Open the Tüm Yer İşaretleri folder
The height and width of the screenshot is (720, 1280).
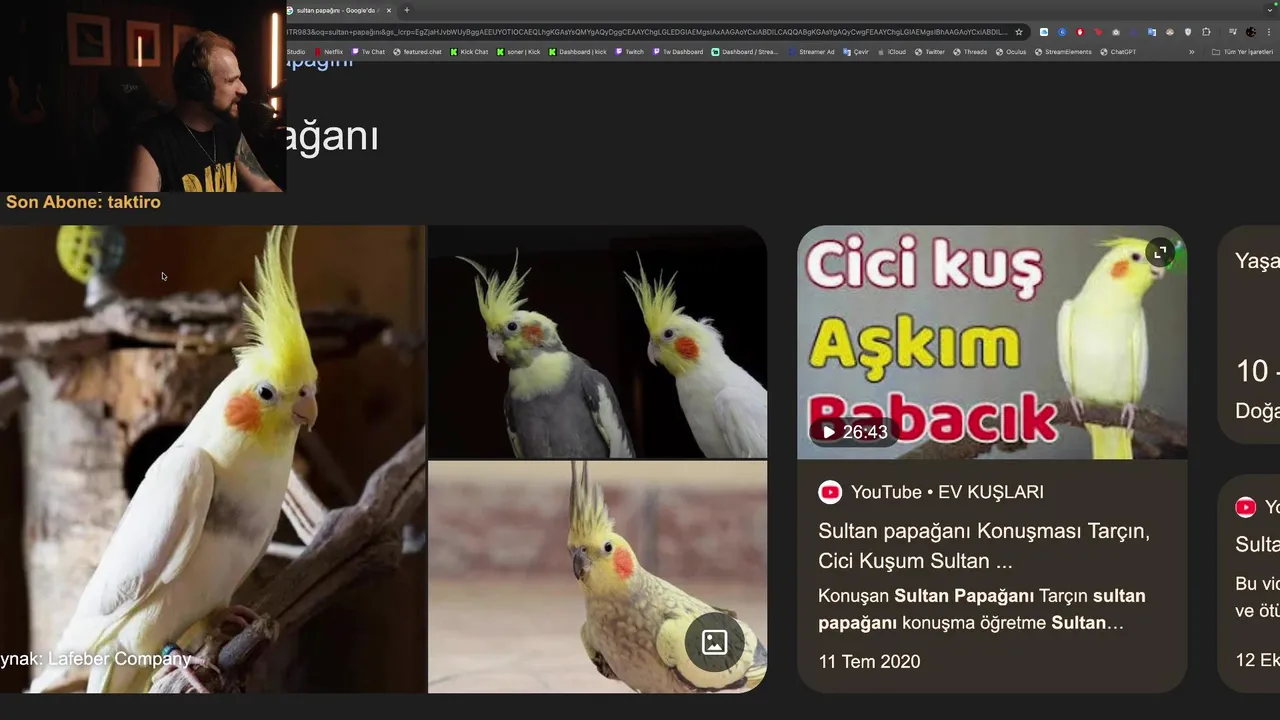point(1242,52)
